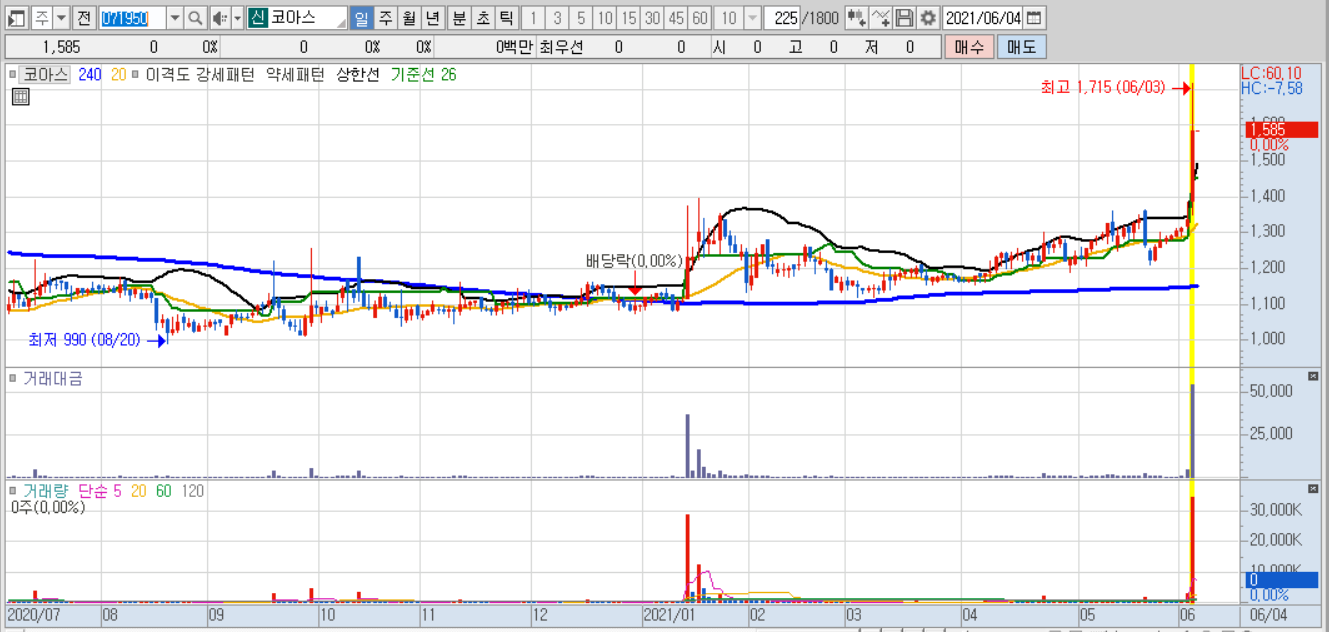
Task: Click the 전 button
Action: point(84,18)
